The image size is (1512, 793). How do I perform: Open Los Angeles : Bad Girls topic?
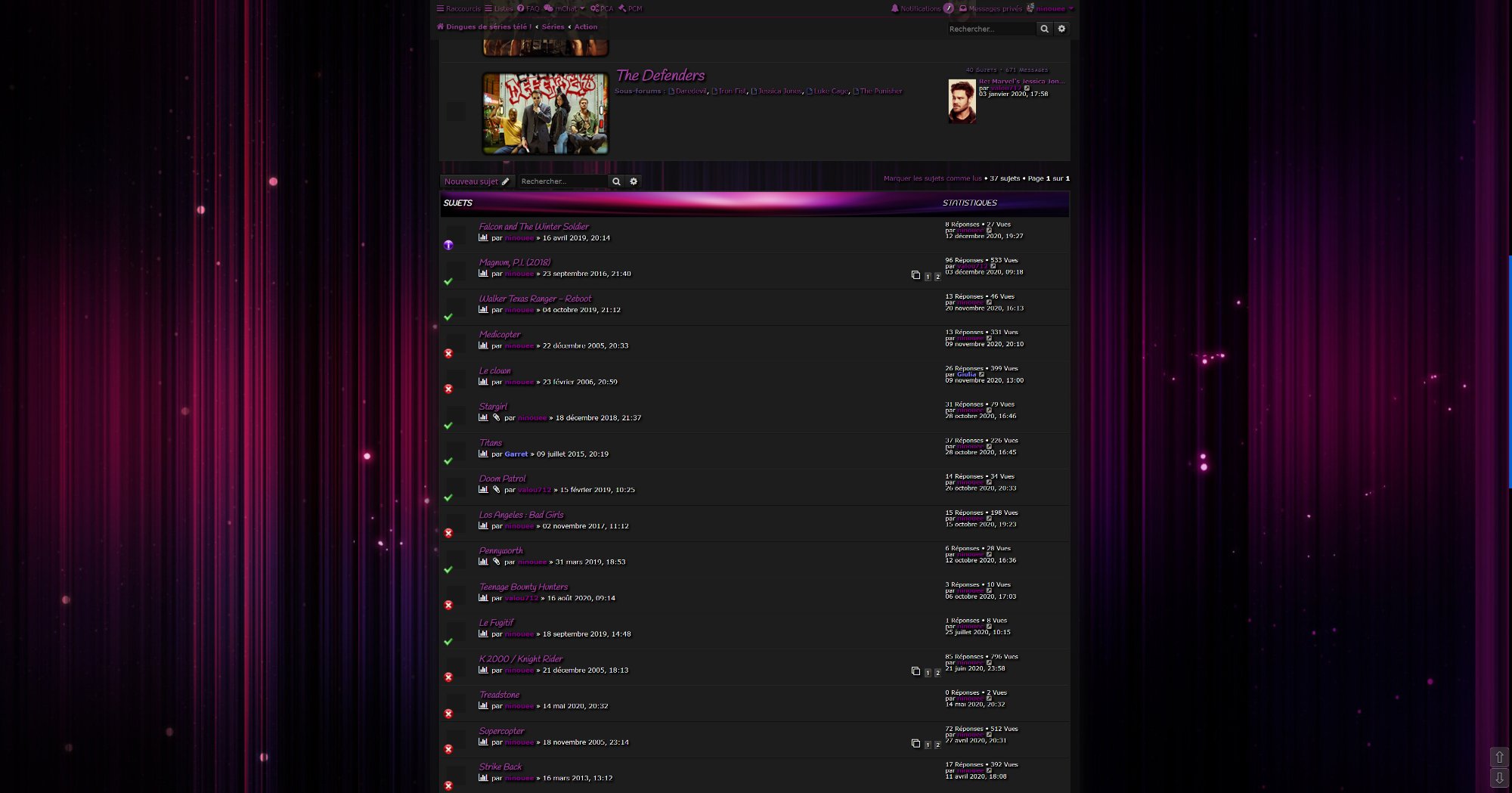[521, 515]
